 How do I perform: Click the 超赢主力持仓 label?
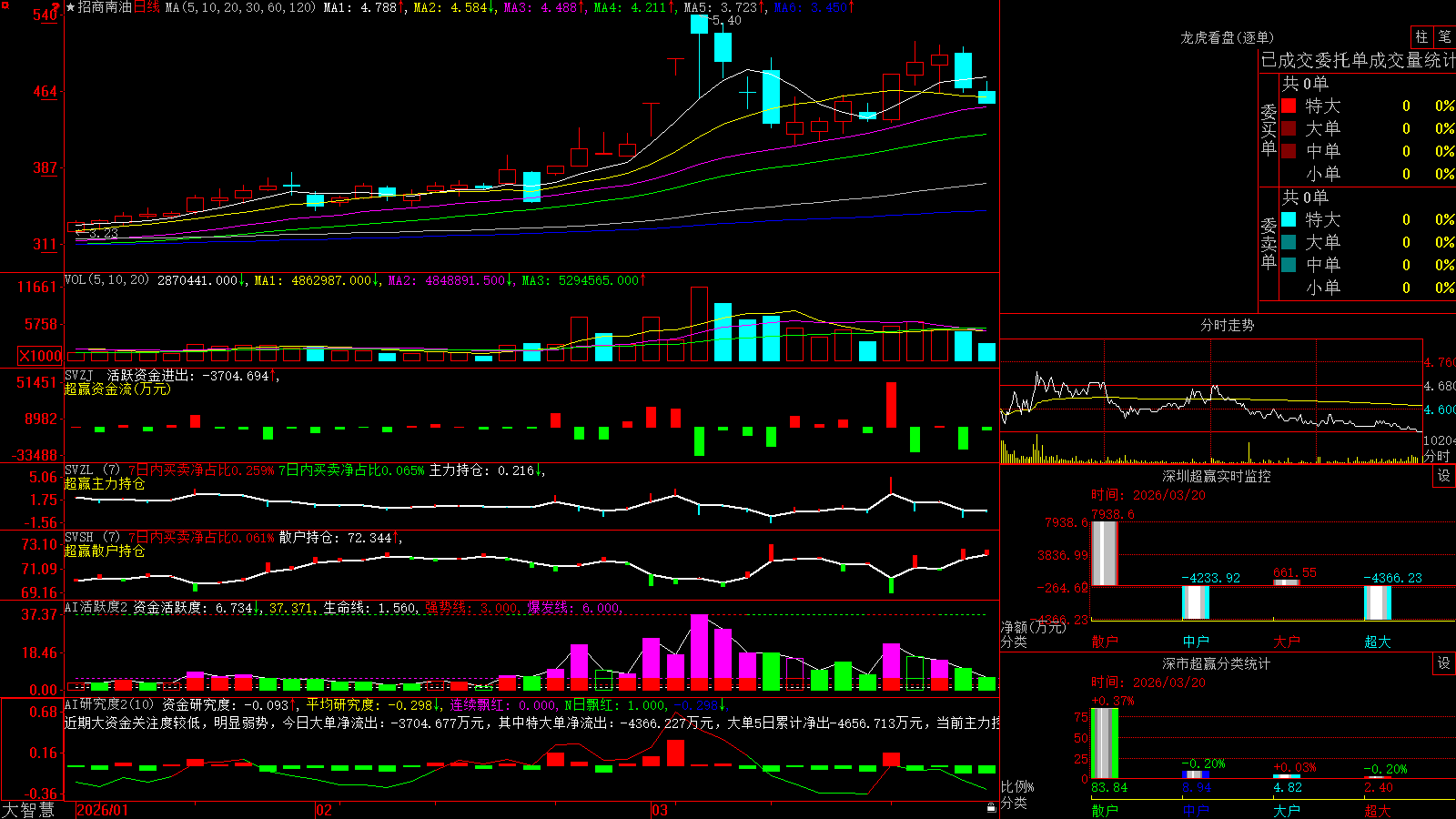[x=105, y=483]
